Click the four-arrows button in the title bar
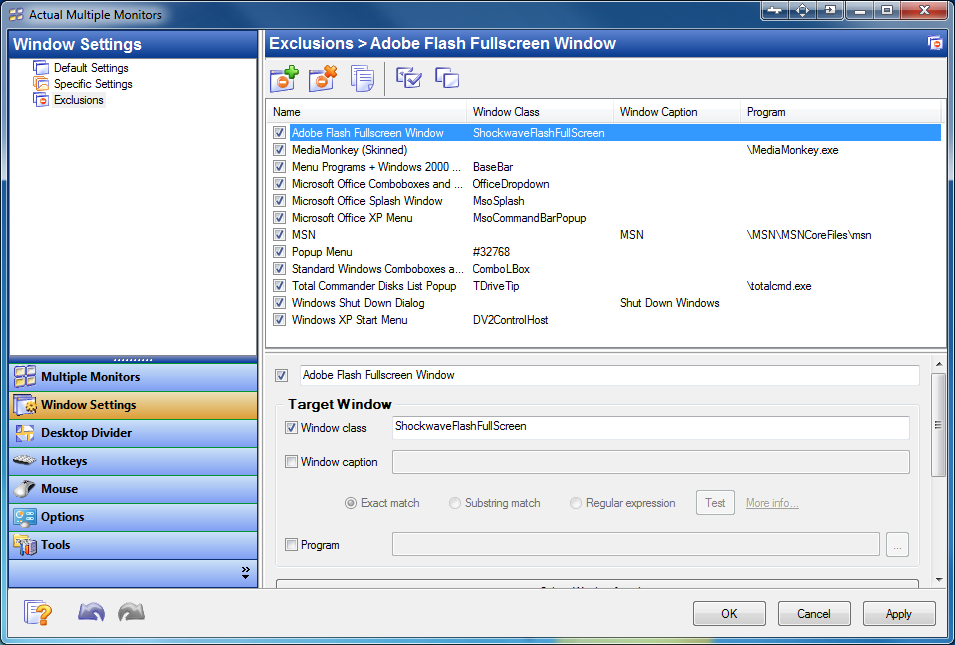The height and width of the screenshot is (645, 955). 802,10
